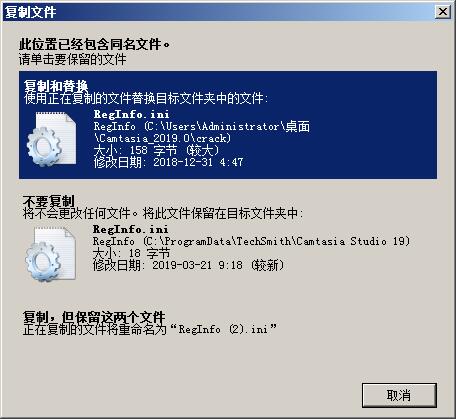Click the gear file icon in the highlighted 复制和替换 panel
Viewport: 456px width, 419px height.
click(51, 139)
